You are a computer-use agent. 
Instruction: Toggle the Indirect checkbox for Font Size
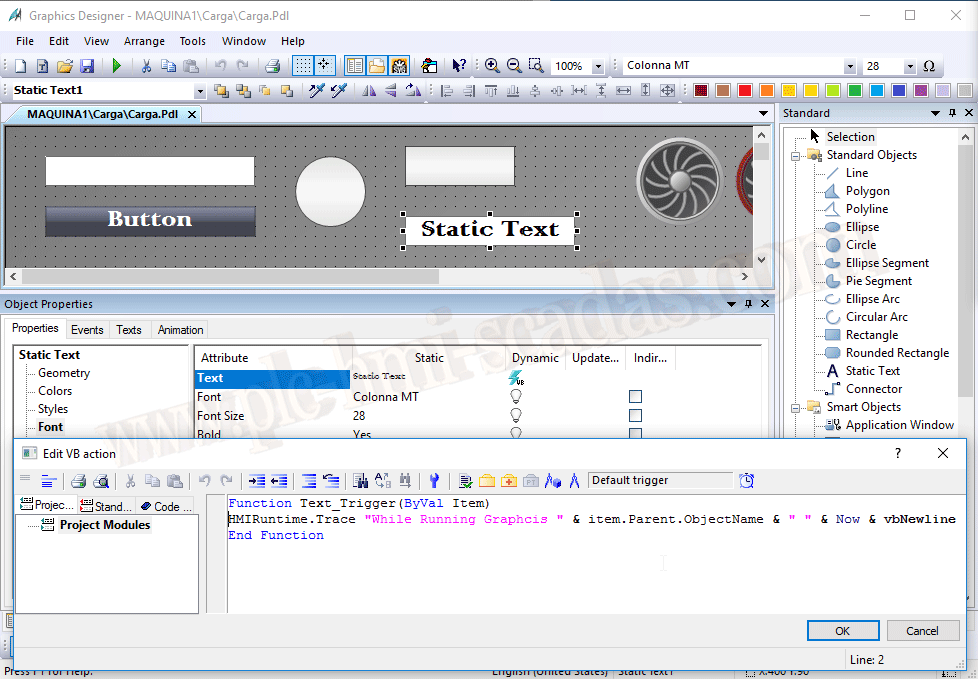[635, 416]
